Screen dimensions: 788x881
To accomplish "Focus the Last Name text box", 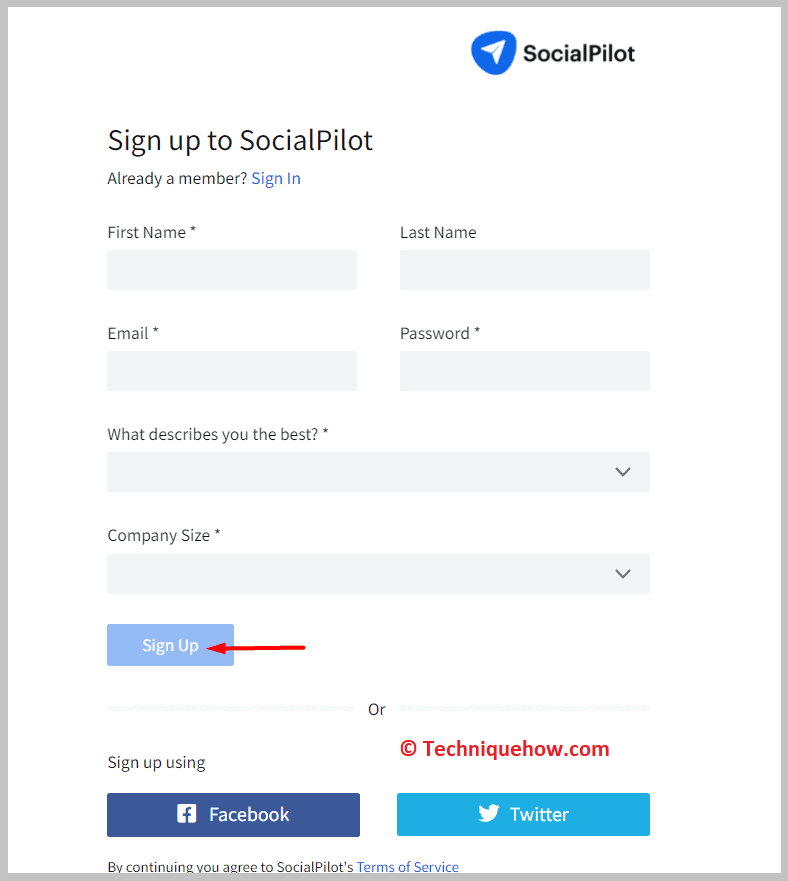I will coord(524,270).
